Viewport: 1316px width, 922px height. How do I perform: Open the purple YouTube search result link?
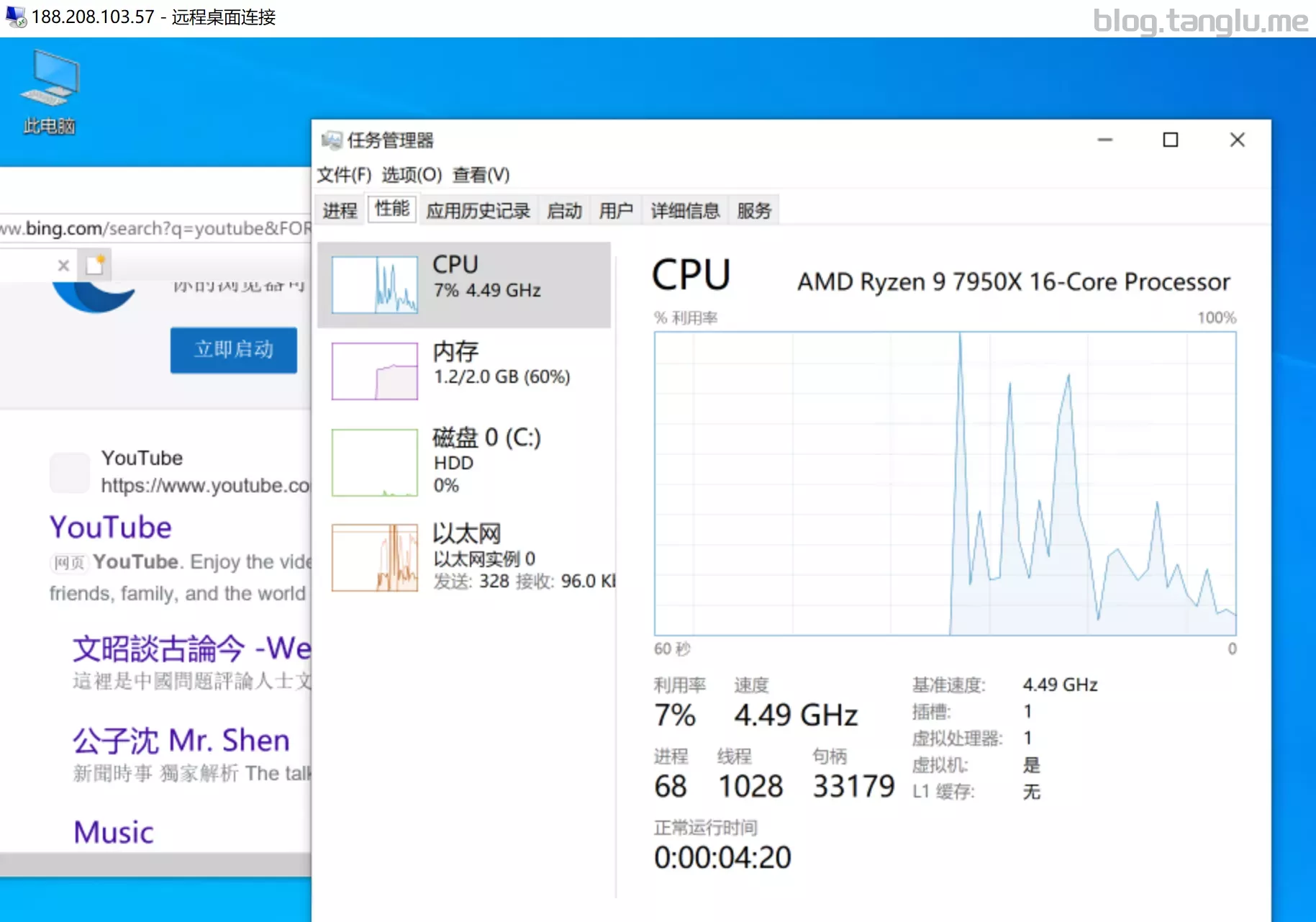(111, 527)
